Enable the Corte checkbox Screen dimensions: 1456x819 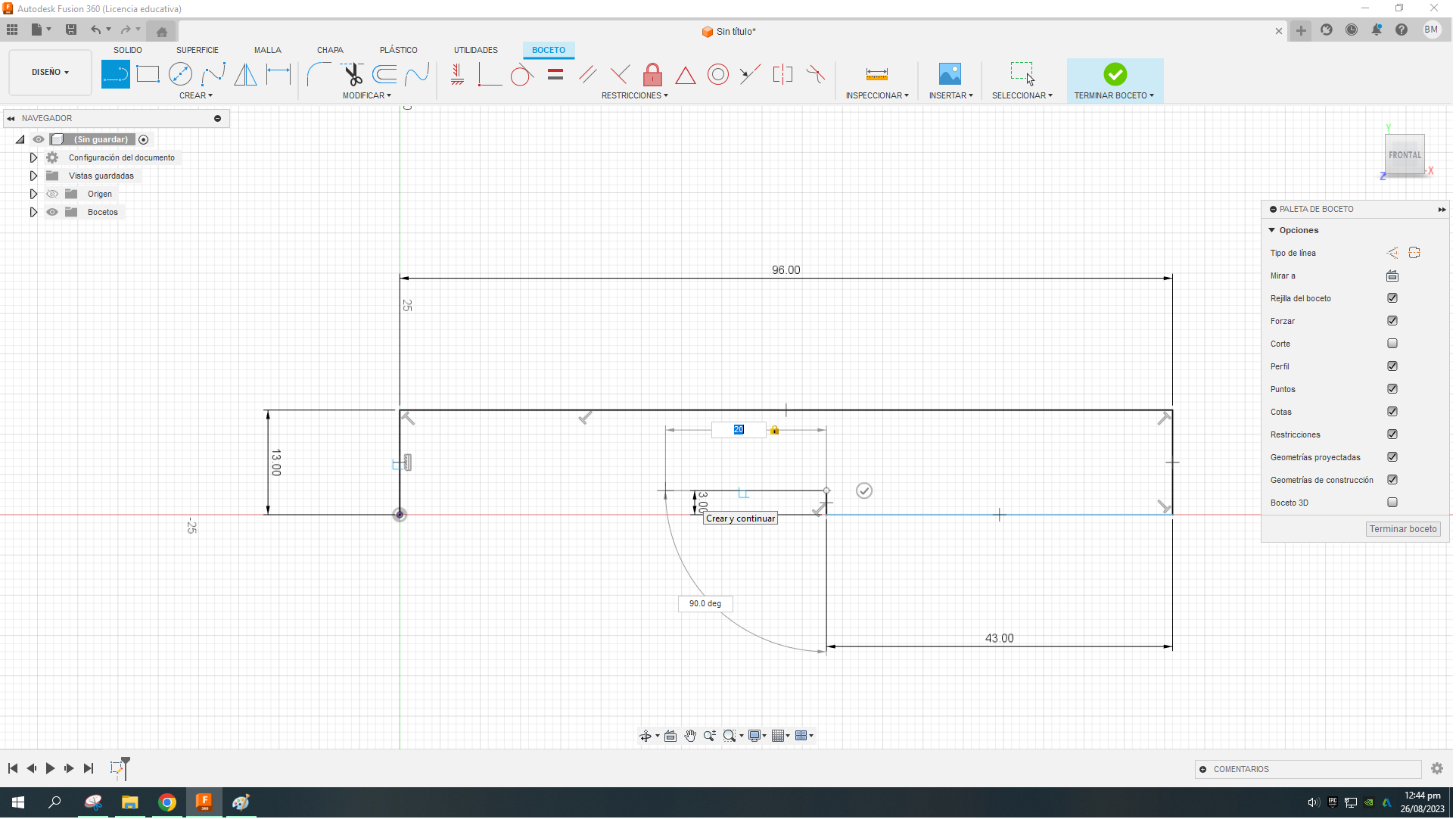(x=1394, y=344)
